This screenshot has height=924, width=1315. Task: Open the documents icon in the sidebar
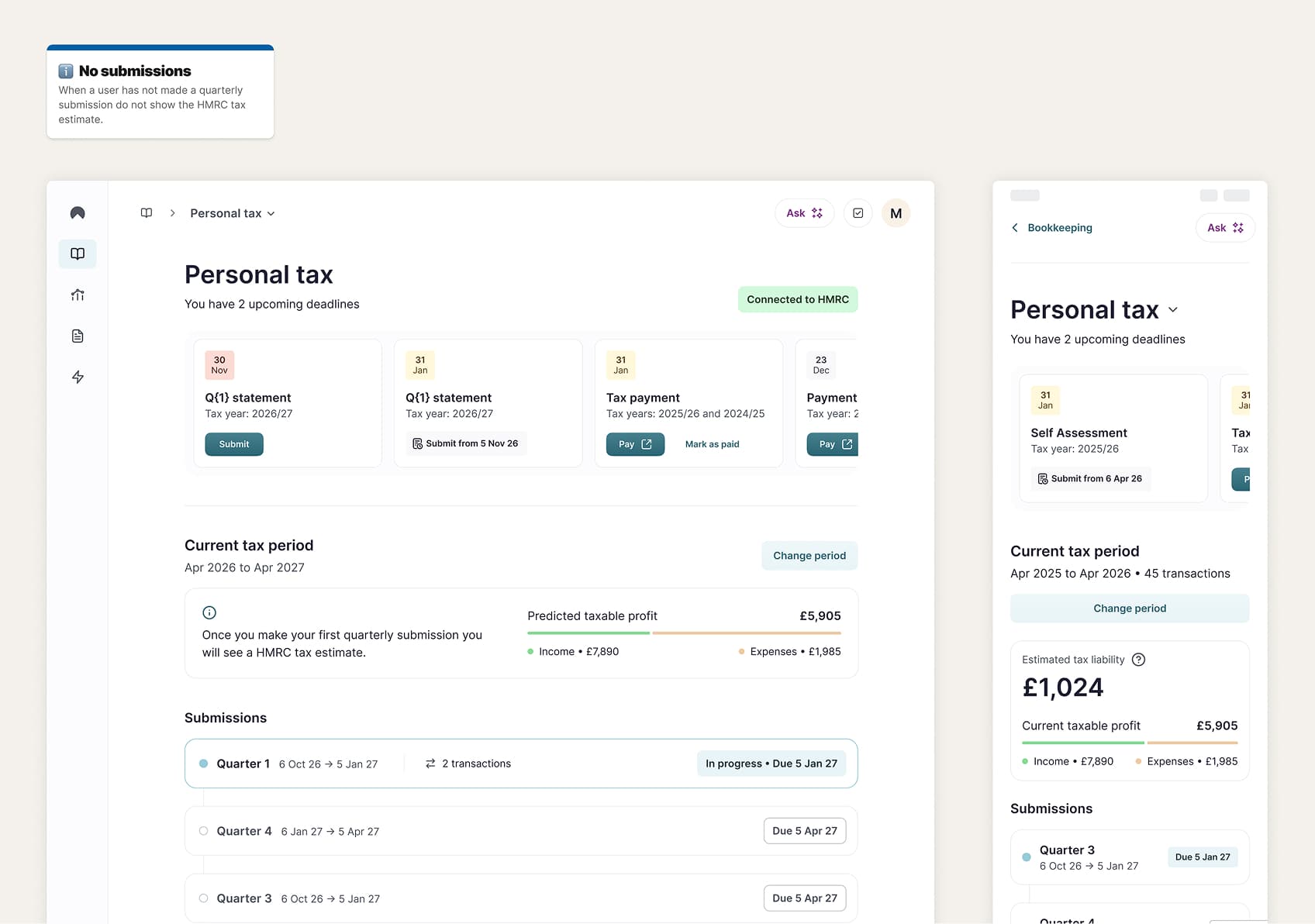77,336
